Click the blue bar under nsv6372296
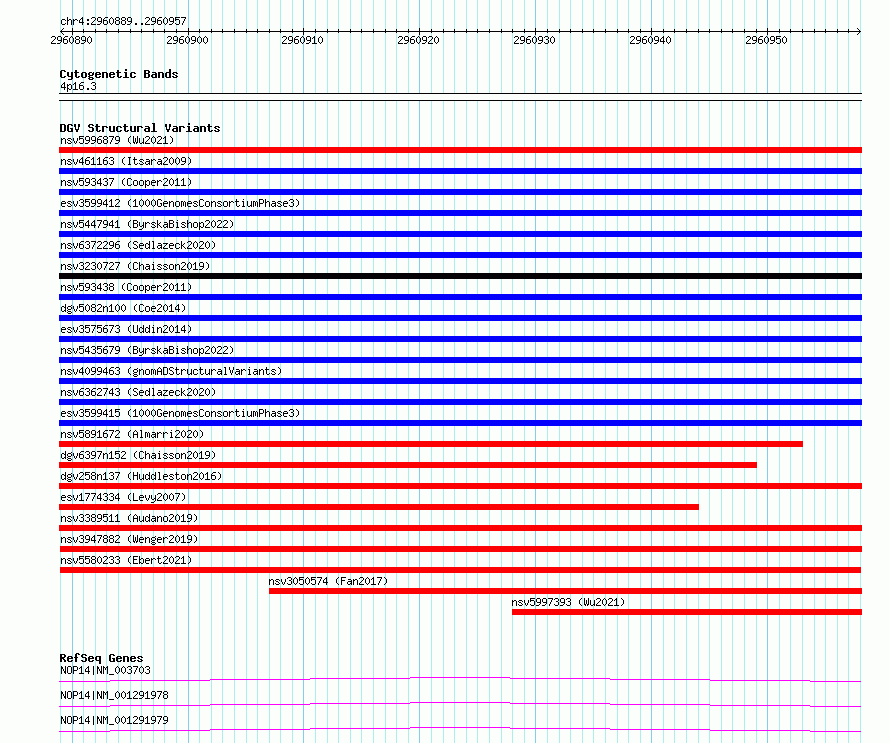 coord(460,255)
